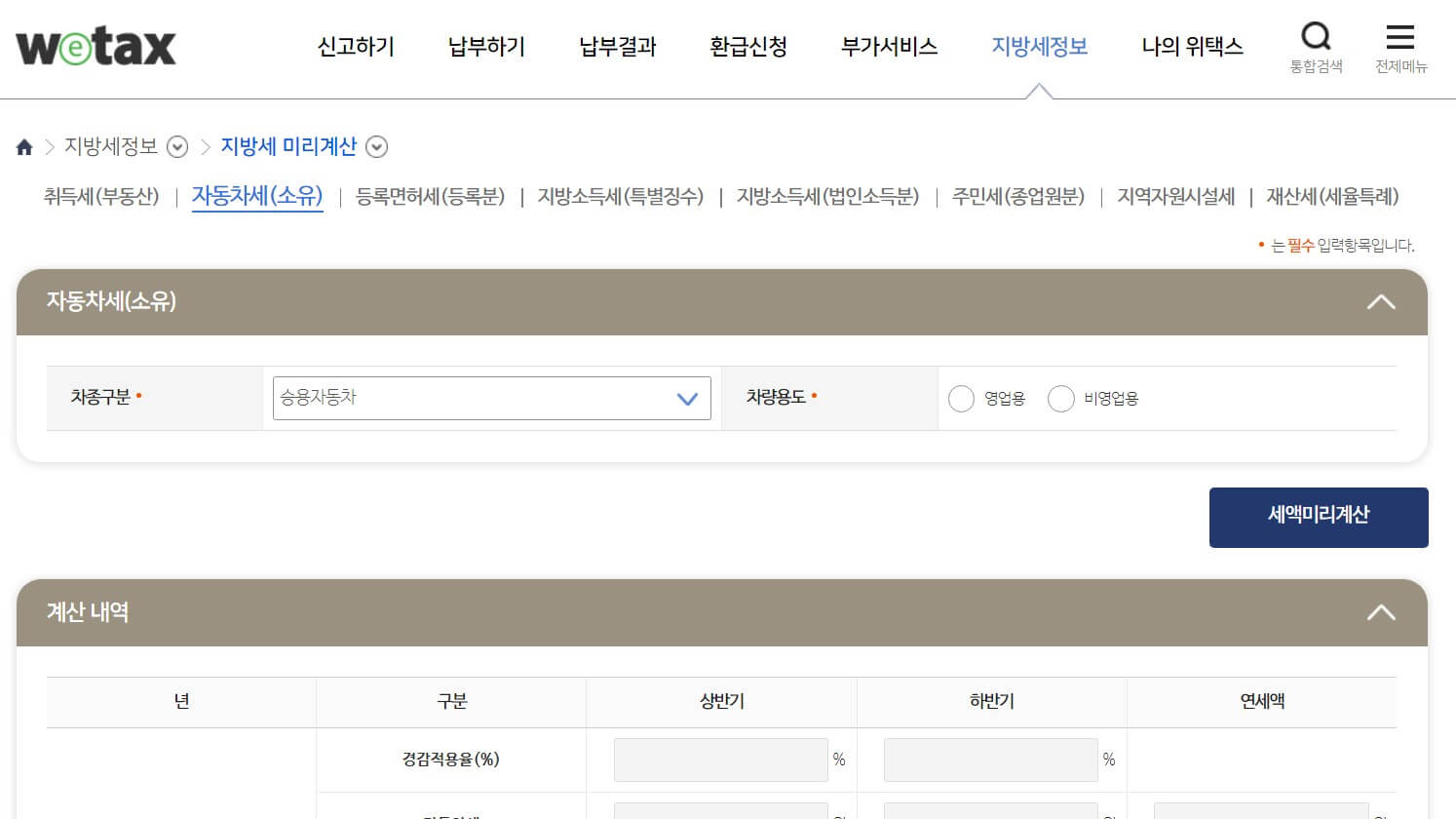Expand the 지방세 미리계산 breadcrumb dropdown arrow

[x=376, y=147]
